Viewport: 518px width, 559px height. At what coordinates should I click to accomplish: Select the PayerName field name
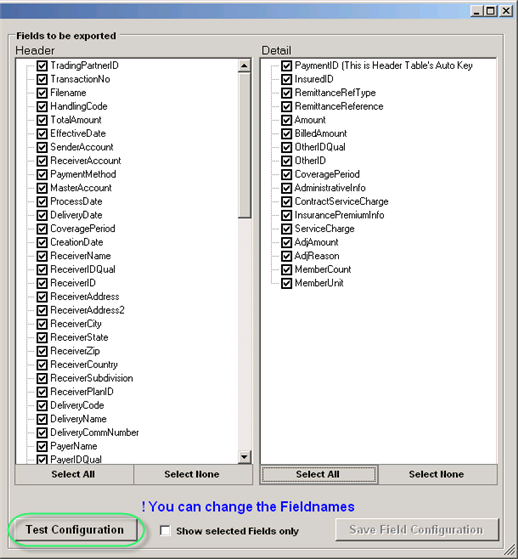point(74,446)
